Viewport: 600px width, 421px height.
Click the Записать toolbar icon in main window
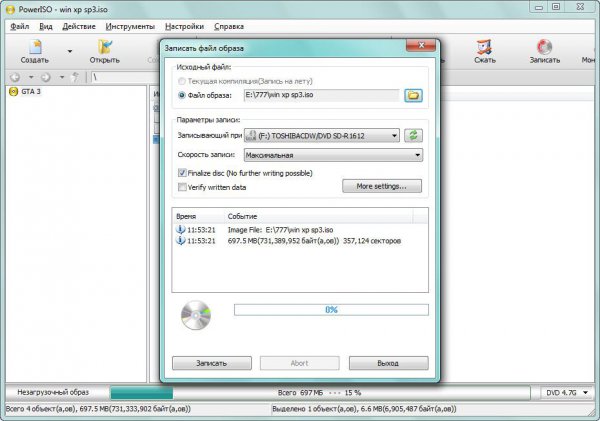click(544, 51)
